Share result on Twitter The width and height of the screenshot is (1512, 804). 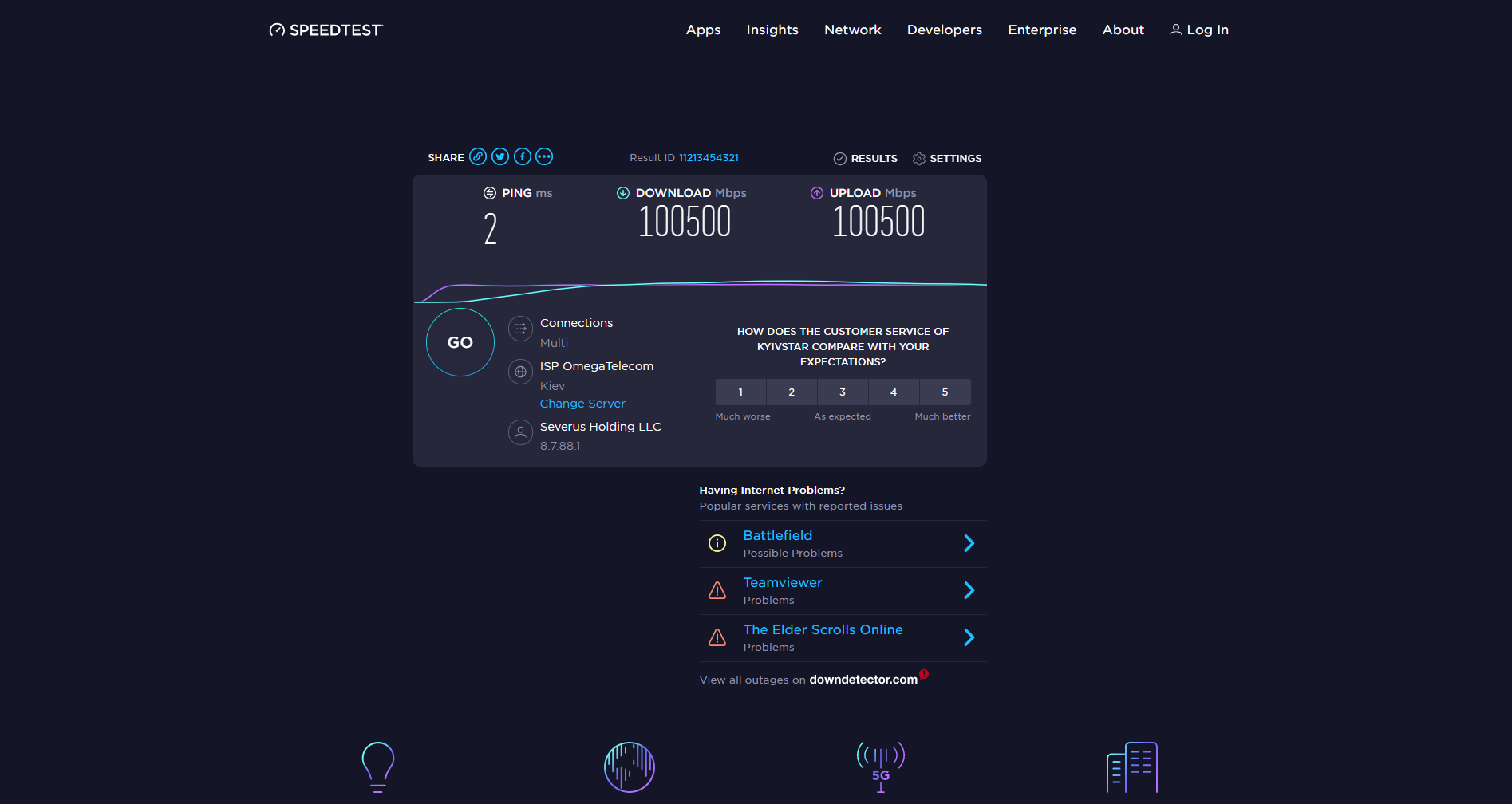(x=500, y=156)
